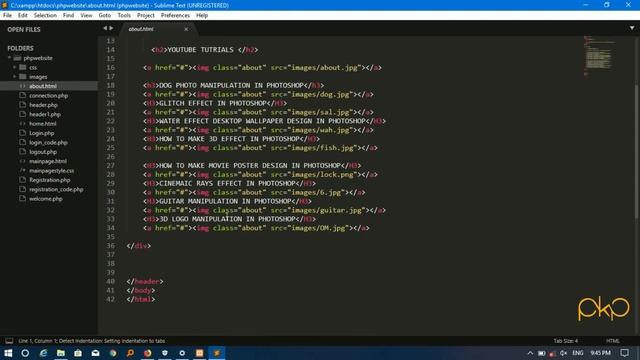Viewport: 640px width, 360px height.
Task: Click the Tab Size: 4 status entry
Action: coord(566,341)
